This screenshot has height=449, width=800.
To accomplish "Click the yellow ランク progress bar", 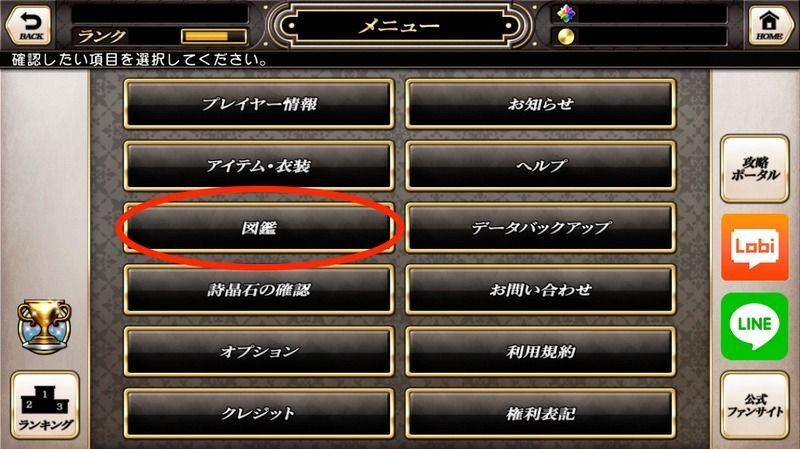I will click(214, 36).
